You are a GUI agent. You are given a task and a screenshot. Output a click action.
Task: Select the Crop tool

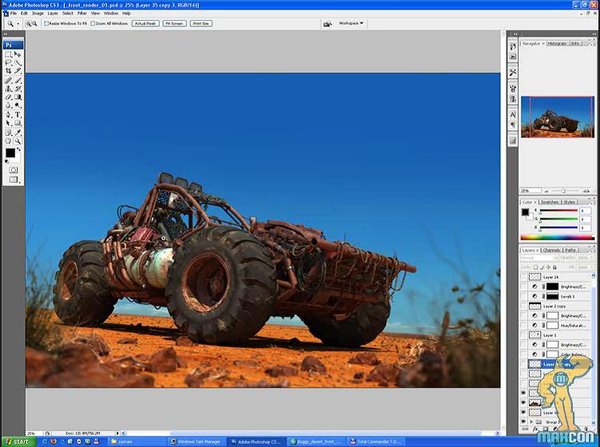(8, 71)
